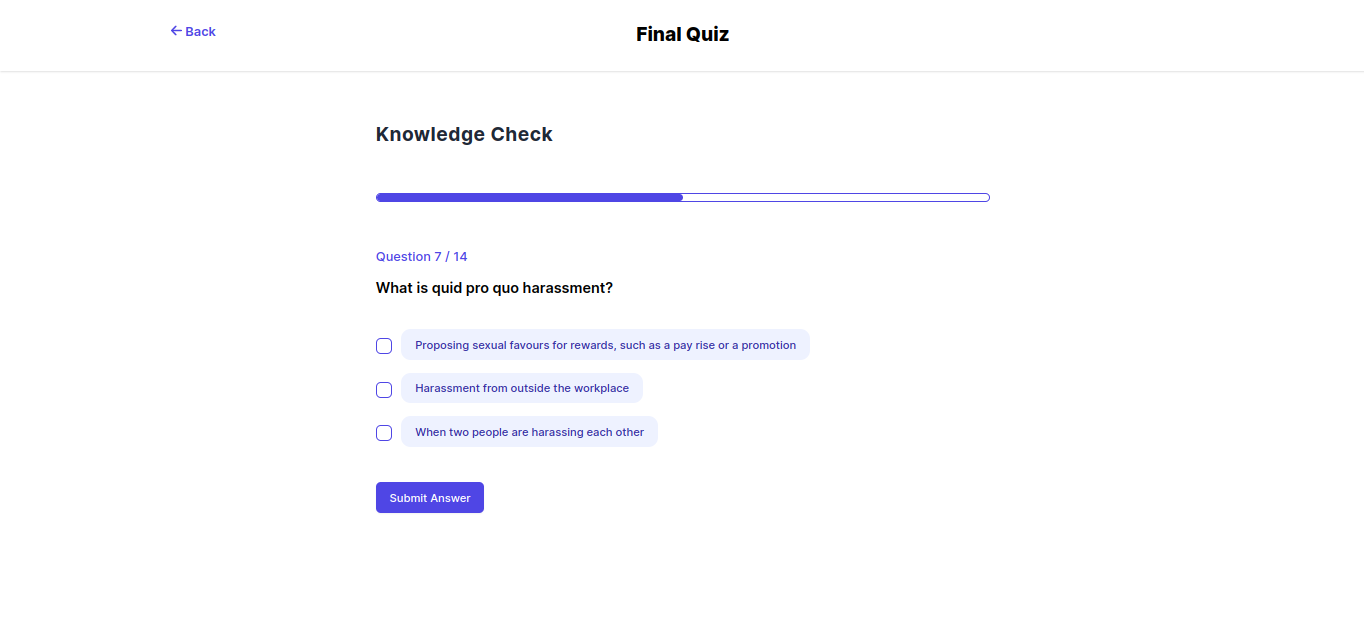Click the quid pro quo question text
Viewport: 1364px width, 644px height.
[494, 288]
